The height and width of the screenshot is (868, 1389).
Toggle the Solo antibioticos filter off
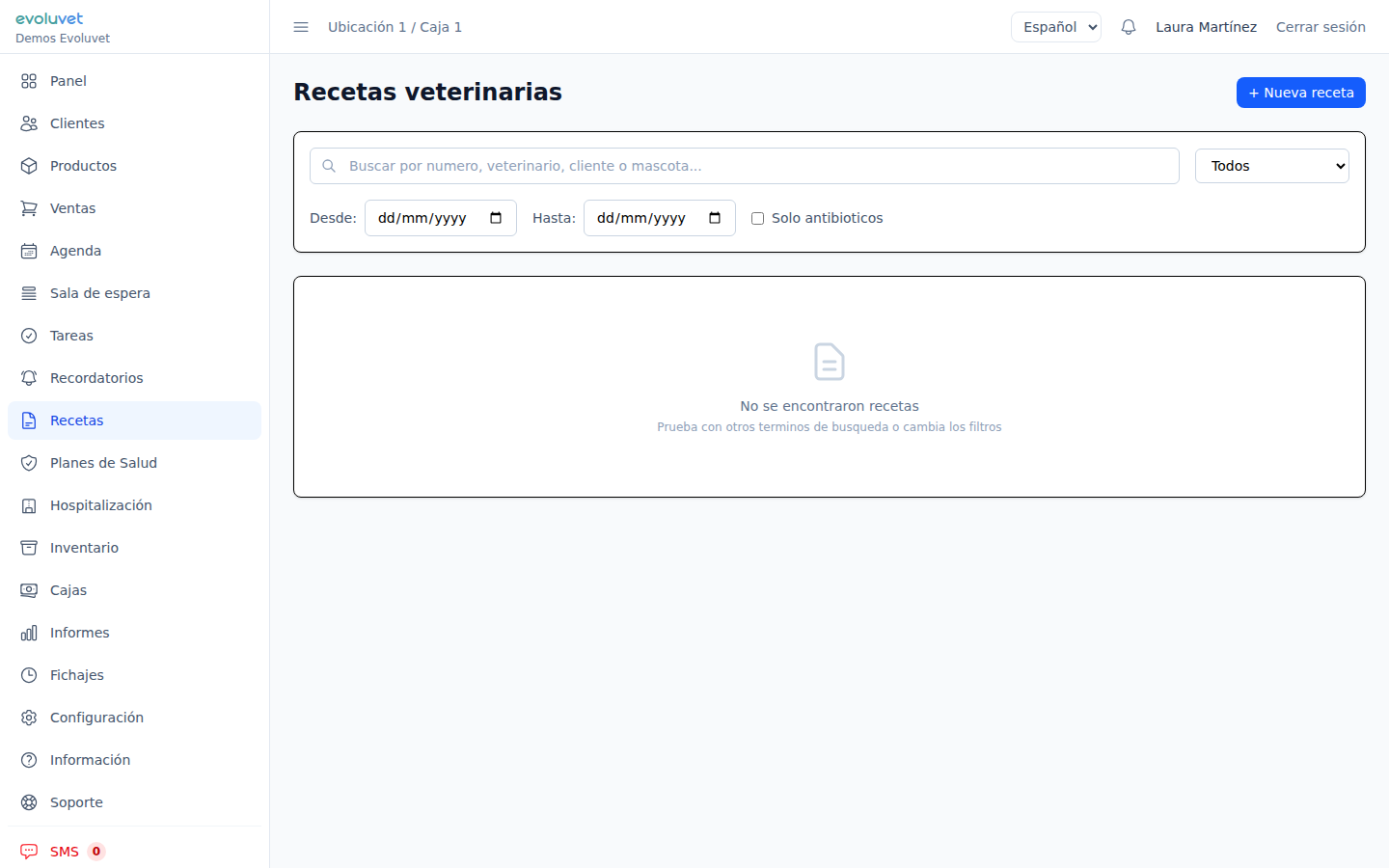coord(757,218)
